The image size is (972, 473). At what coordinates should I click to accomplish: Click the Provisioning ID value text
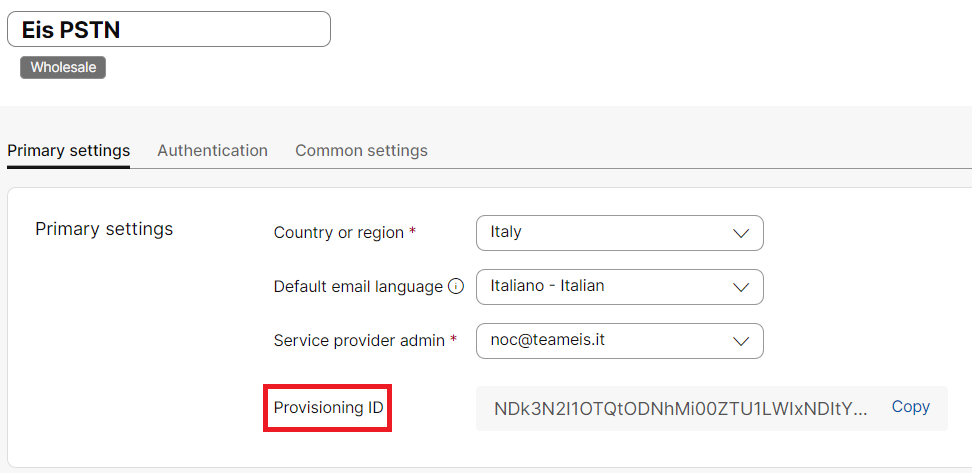(x=682, y=408)
